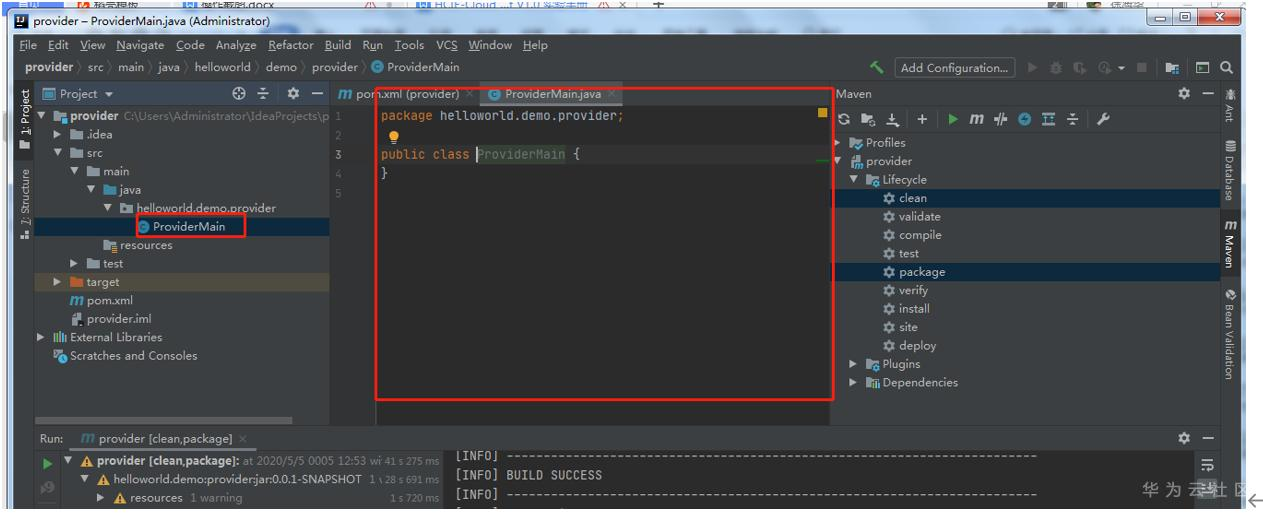
Task: Reimport all Maven projects with the refresh icon
Action: pyautogui.click(x=844, y=119)
